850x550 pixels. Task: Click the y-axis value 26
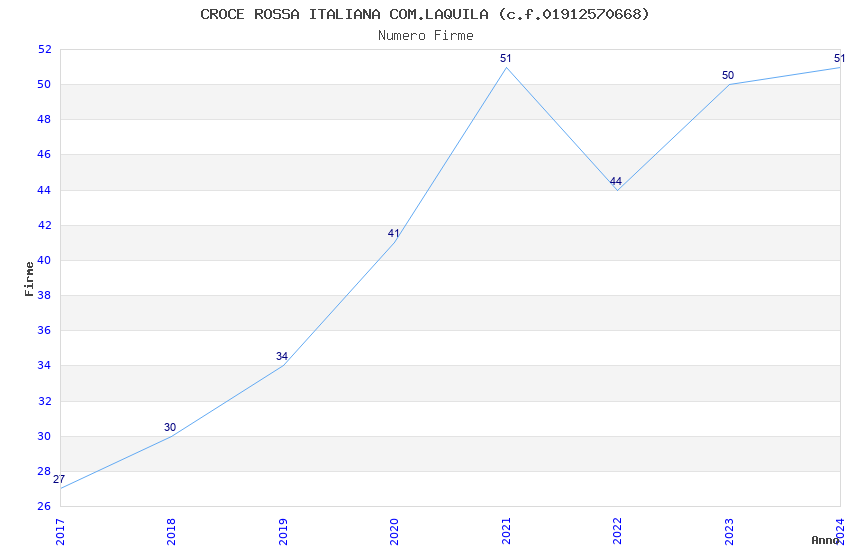pyautogui.click(x=44, y=507)
